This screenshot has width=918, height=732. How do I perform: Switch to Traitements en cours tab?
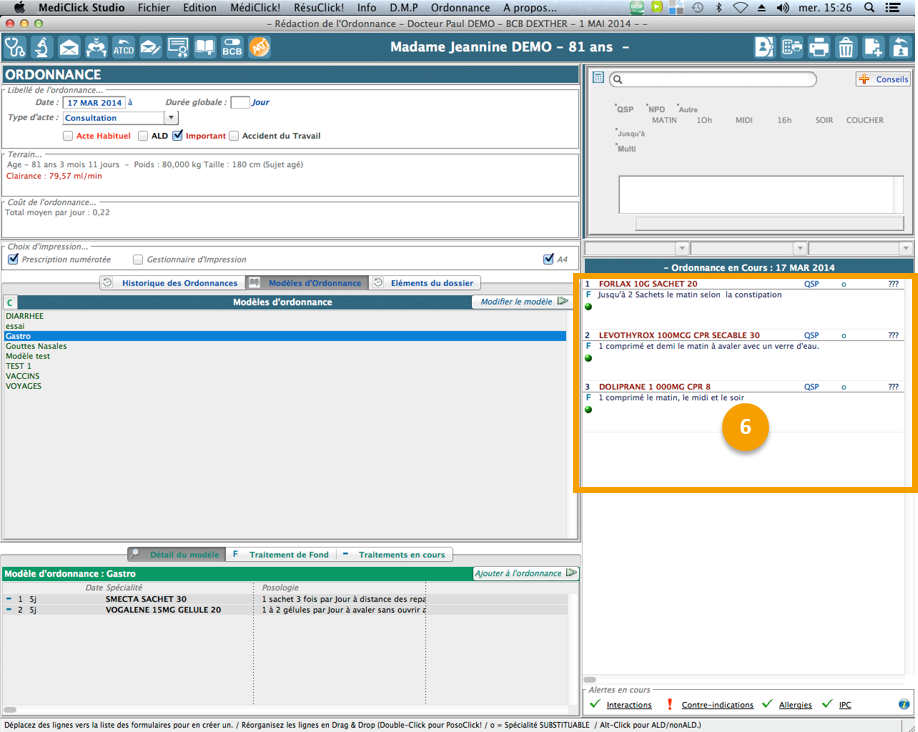coord(395,555)
